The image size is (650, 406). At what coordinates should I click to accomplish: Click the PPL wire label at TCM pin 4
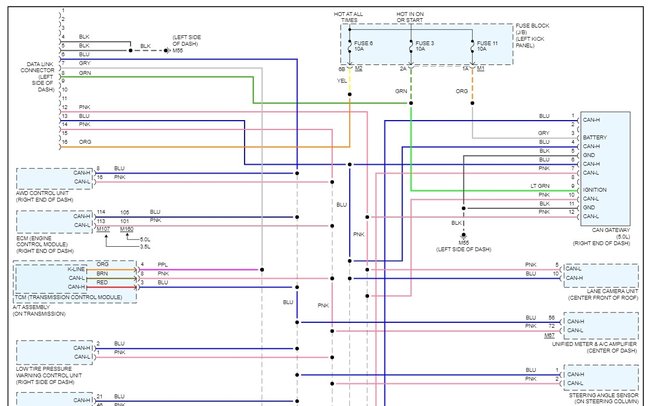click(162, 265)
